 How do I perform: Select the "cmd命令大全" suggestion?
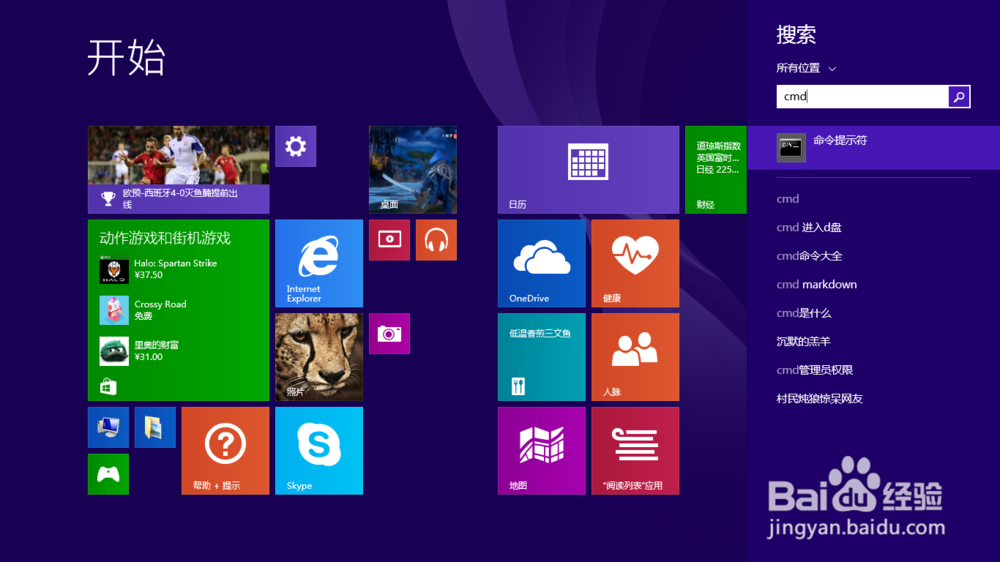pos(809,256)
